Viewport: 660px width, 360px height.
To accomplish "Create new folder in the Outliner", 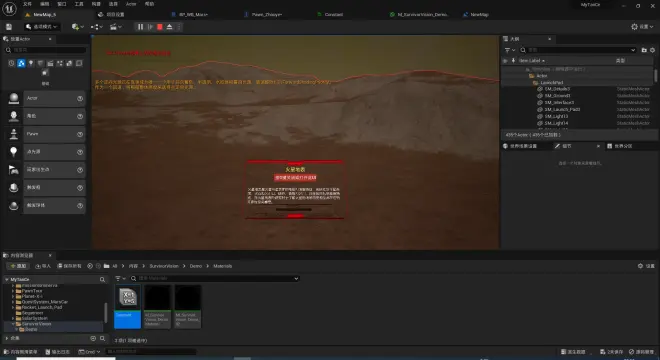I will [644, 50].
